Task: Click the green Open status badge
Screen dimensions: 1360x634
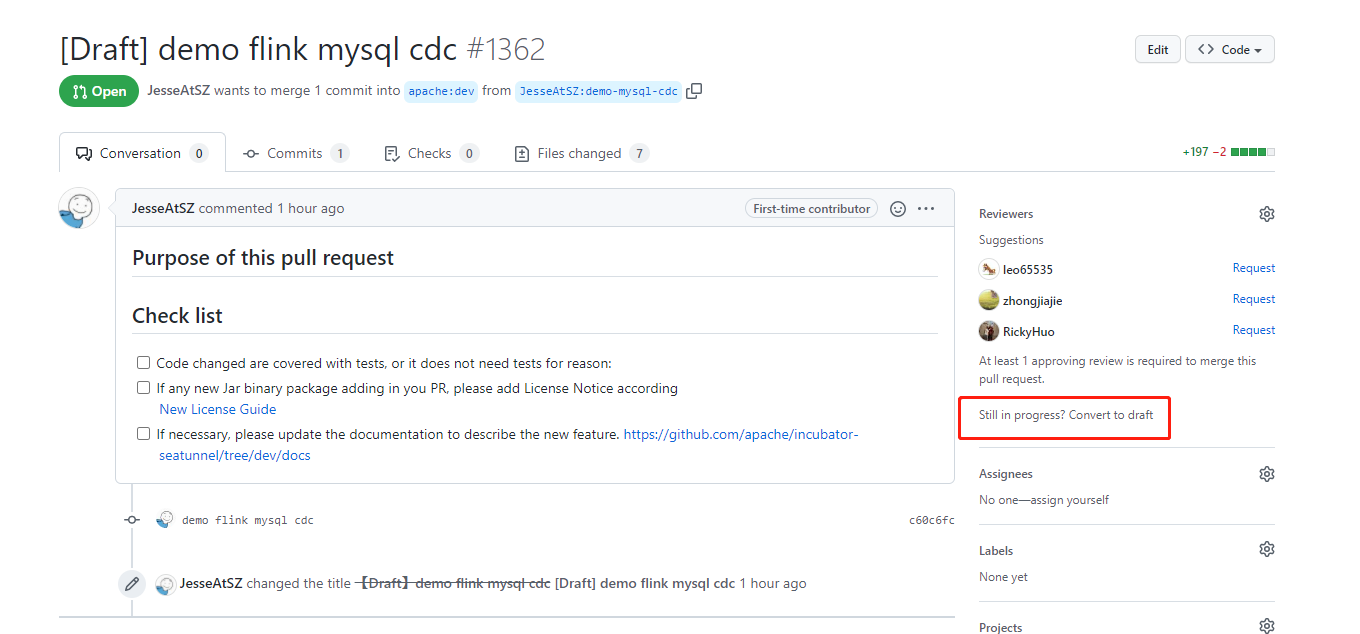Action: click(99, 91)
